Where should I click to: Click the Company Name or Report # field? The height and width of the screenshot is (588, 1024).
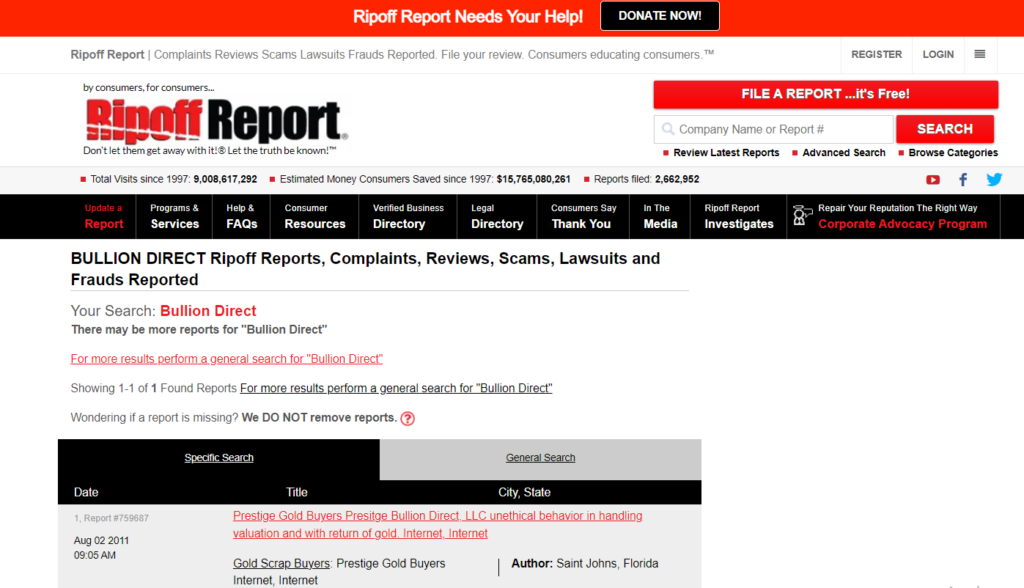pos(774,129)
